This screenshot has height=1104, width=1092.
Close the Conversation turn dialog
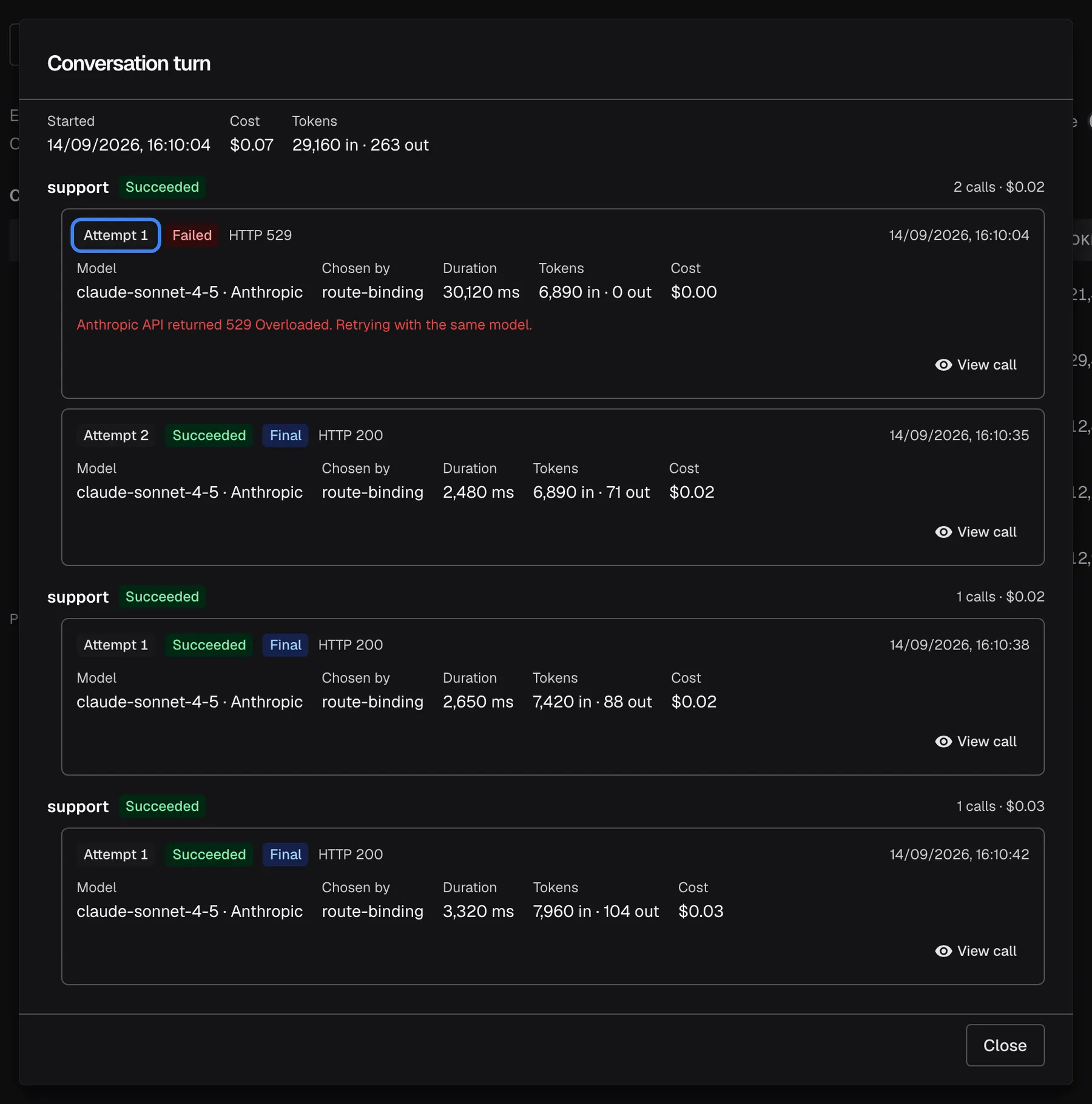[x=1005, y=1045]
